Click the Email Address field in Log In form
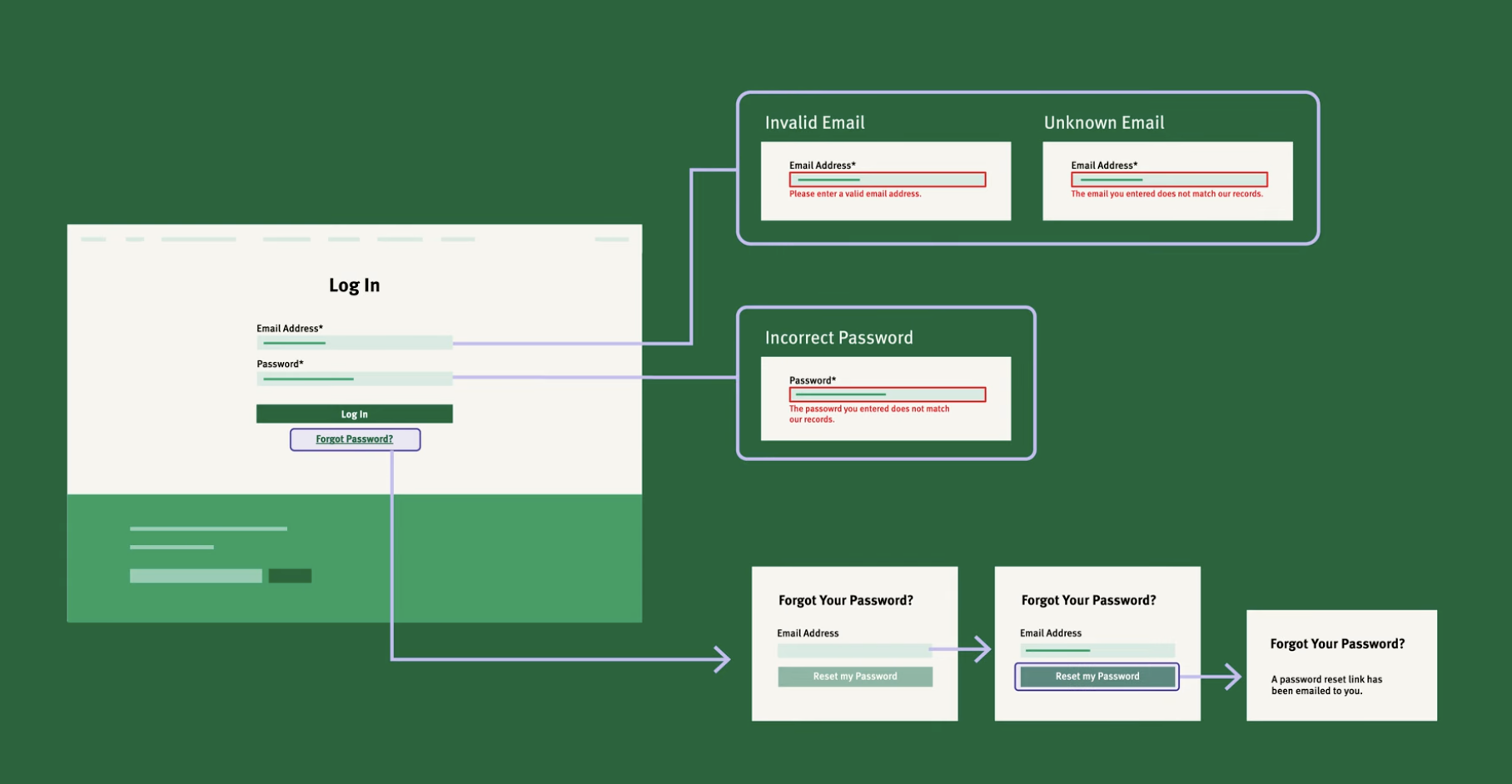1512x784 pixels. pos(355,343)
